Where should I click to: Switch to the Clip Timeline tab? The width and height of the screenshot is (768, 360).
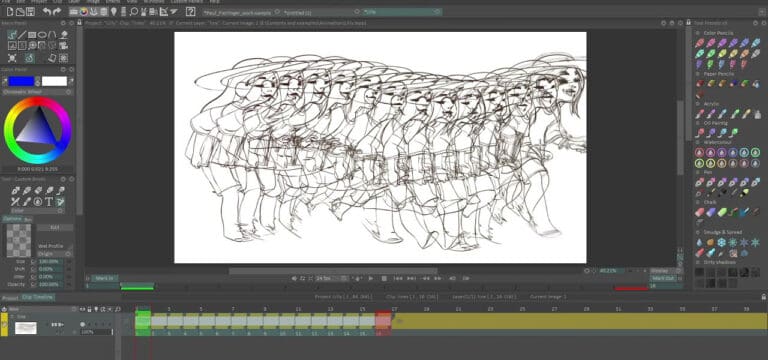click(x=38, y=297)
